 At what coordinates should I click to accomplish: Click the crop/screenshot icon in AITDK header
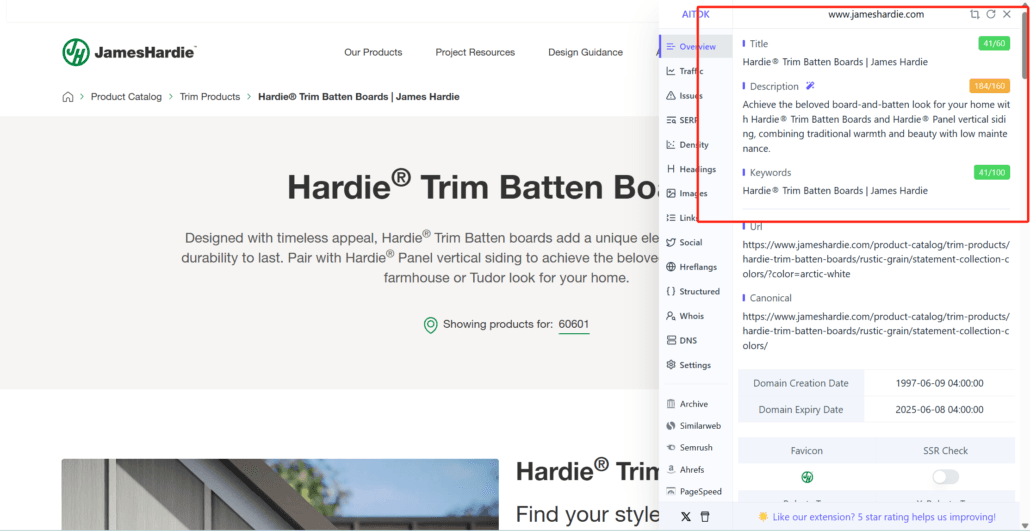coord(975,14)
